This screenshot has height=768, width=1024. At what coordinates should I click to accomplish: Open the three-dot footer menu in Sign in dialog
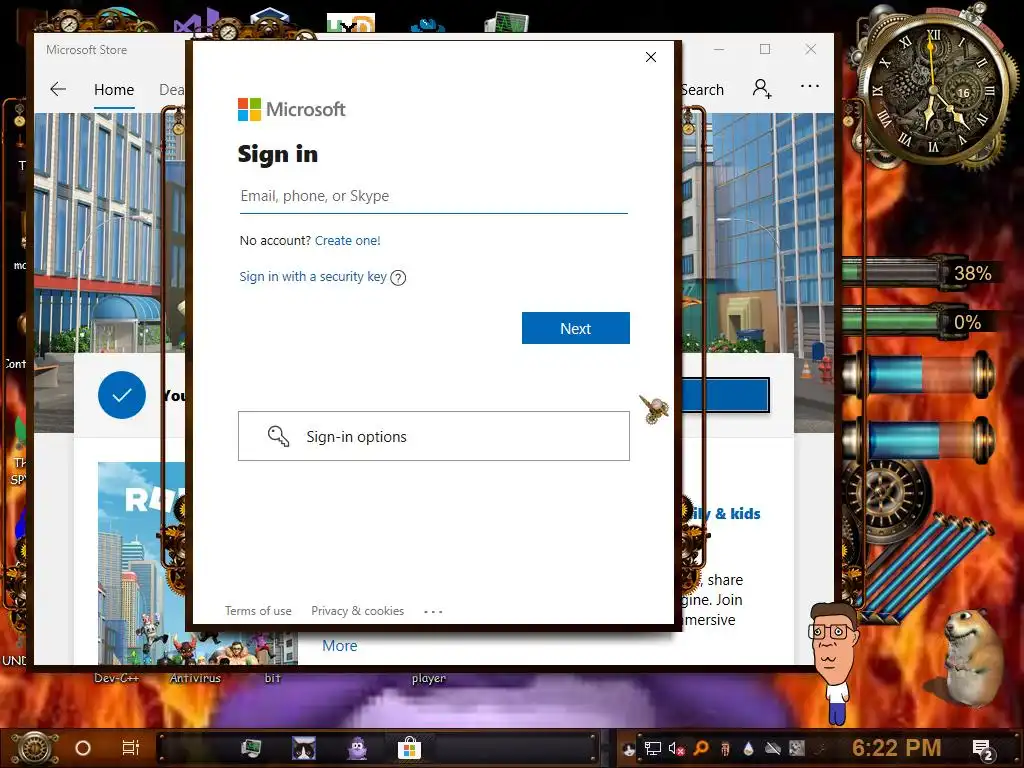click(x=433, y=611)
